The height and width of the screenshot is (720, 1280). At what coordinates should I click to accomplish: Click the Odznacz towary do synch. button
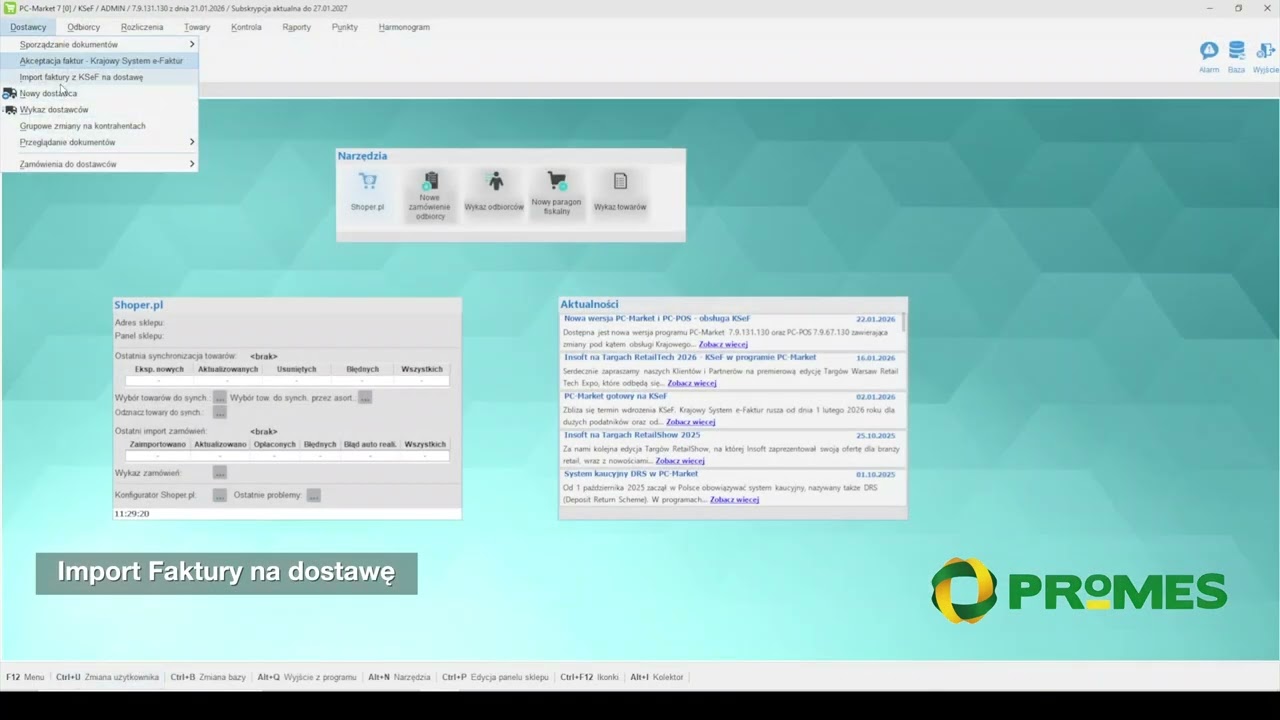coord(220,412)
